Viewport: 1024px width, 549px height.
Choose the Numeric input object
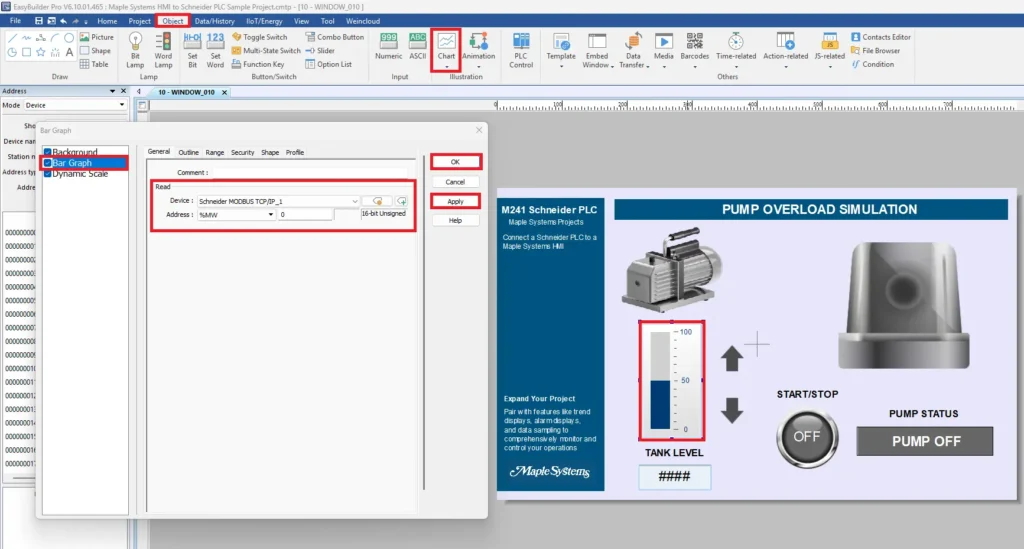(388, 46)
